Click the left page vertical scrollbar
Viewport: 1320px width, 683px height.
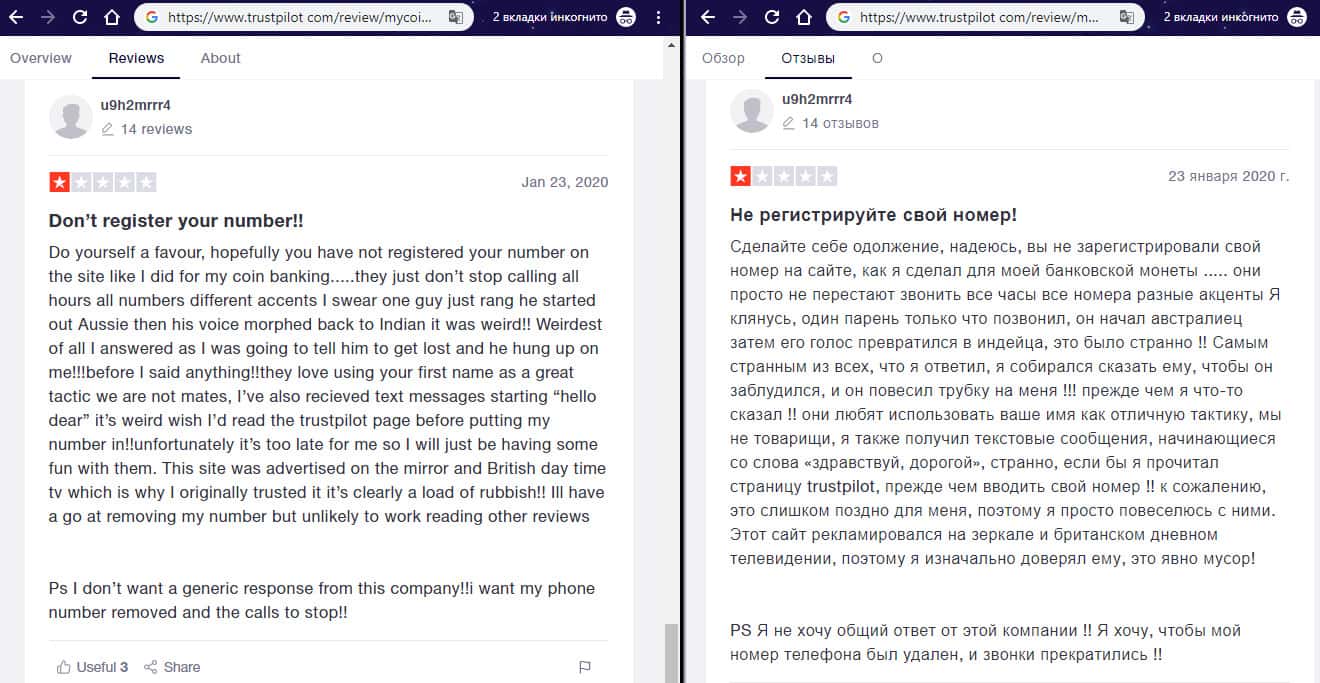point(671,650)
